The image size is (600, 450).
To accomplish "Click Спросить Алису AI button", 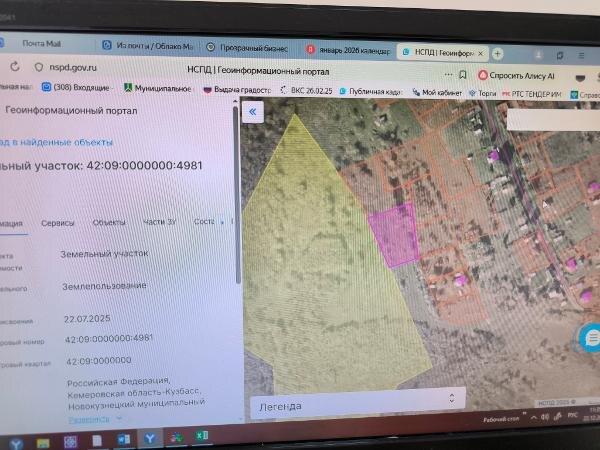I will (x=517, y=75).
